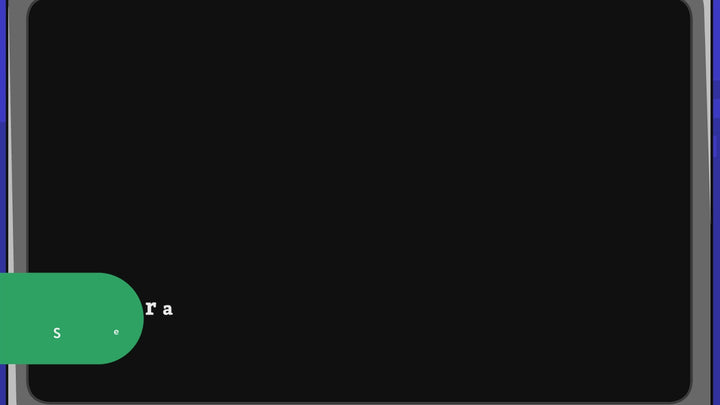
Task: Click the bold white letter a
Action: coord(168,309)
